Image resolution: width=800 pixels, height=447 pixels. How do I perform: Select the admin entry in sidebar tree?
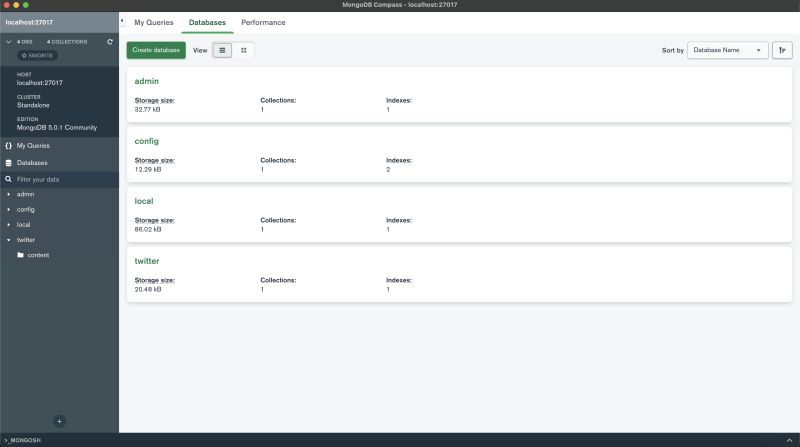tap(26, 194)
